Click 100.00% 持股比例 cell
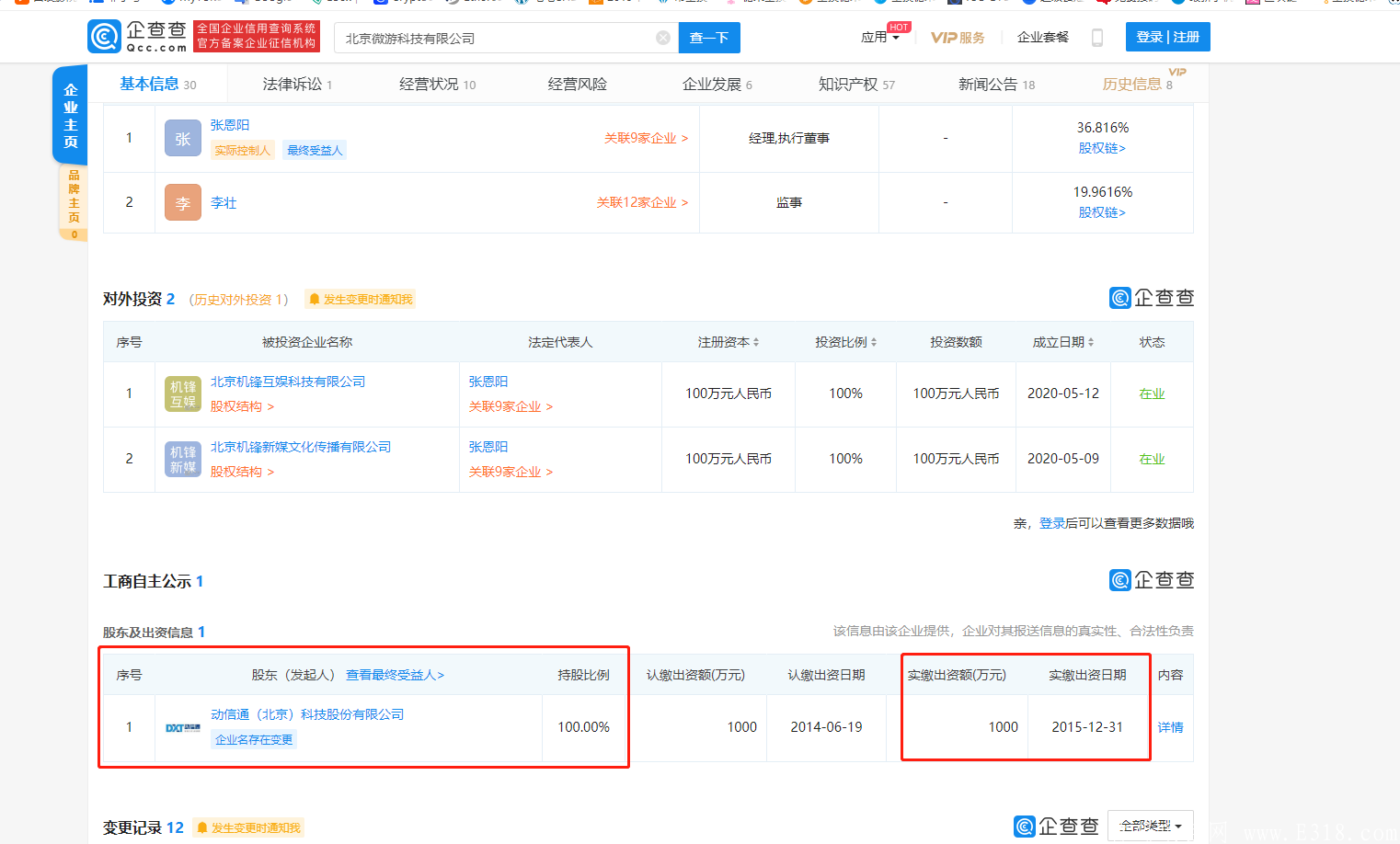 pos(584,727)
